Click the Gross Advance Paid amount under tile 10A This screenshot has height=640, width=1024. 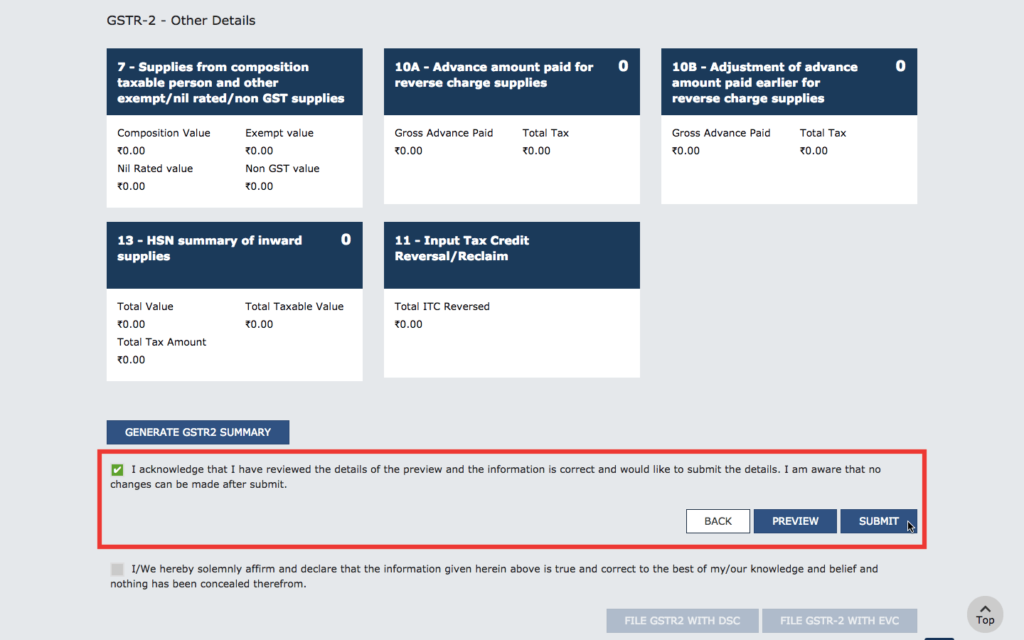(x=408, y=150)
